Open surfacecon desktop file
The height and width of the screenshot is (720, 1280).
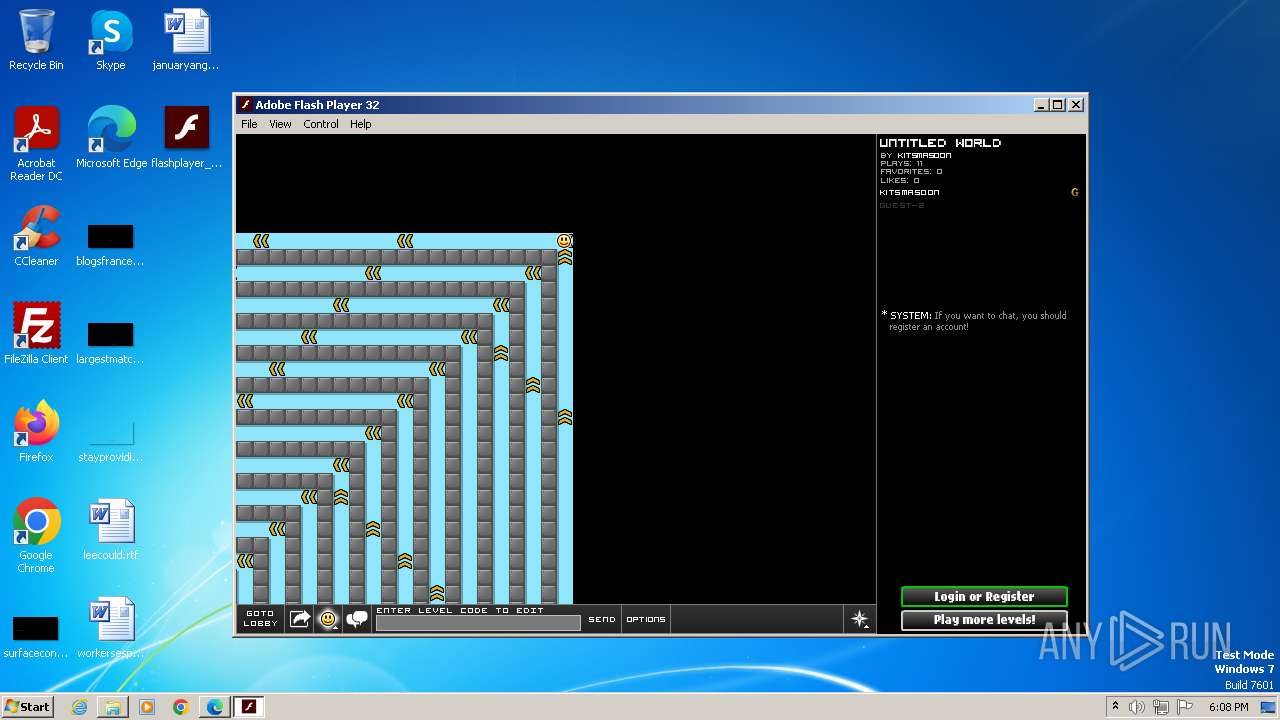[x=36, y=638]
